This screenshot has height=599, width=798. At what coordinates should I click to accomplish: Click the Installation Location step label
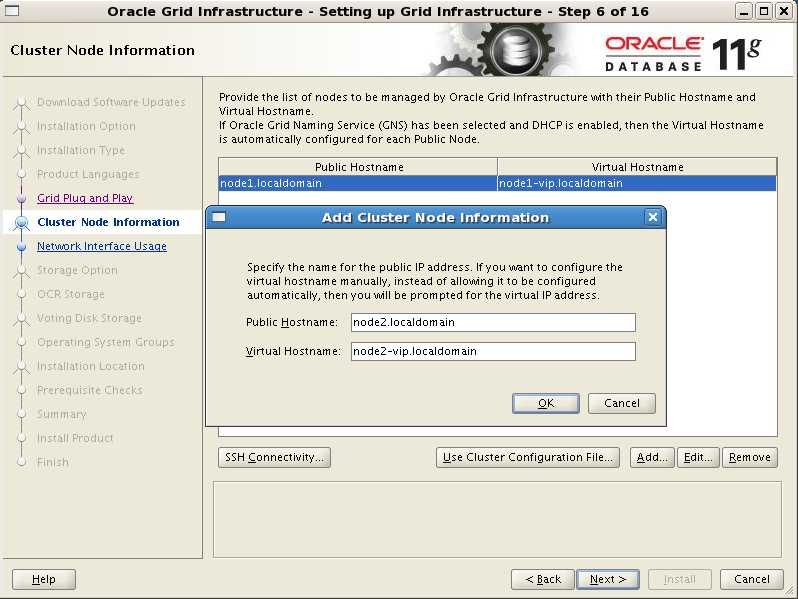91,366
